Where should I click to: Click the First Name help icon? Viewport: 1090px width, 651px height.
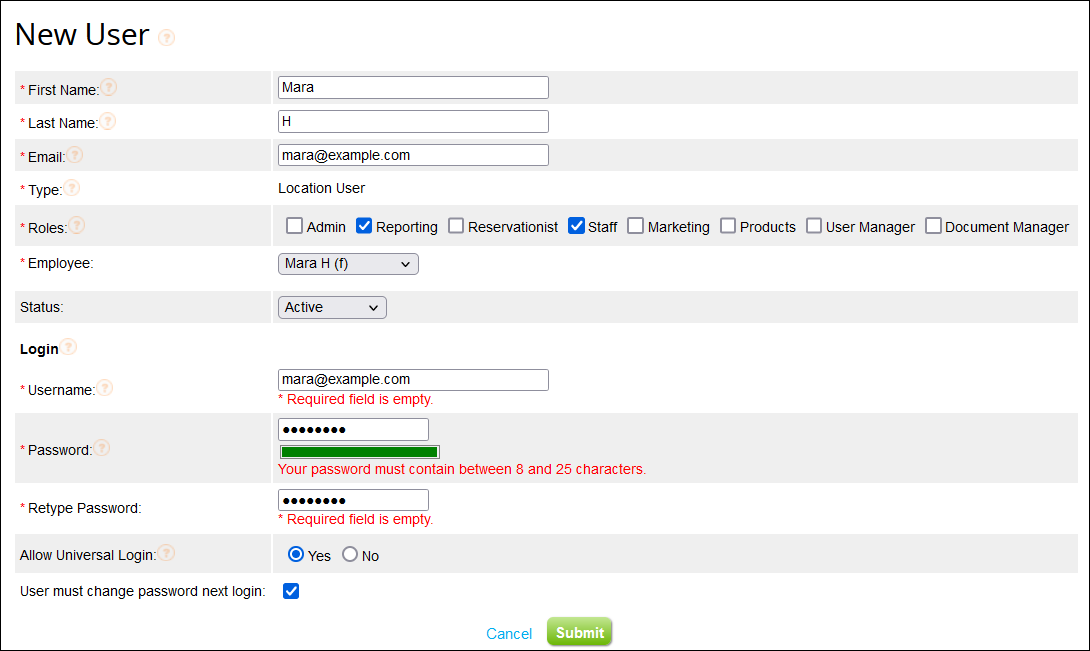[109, 87]
